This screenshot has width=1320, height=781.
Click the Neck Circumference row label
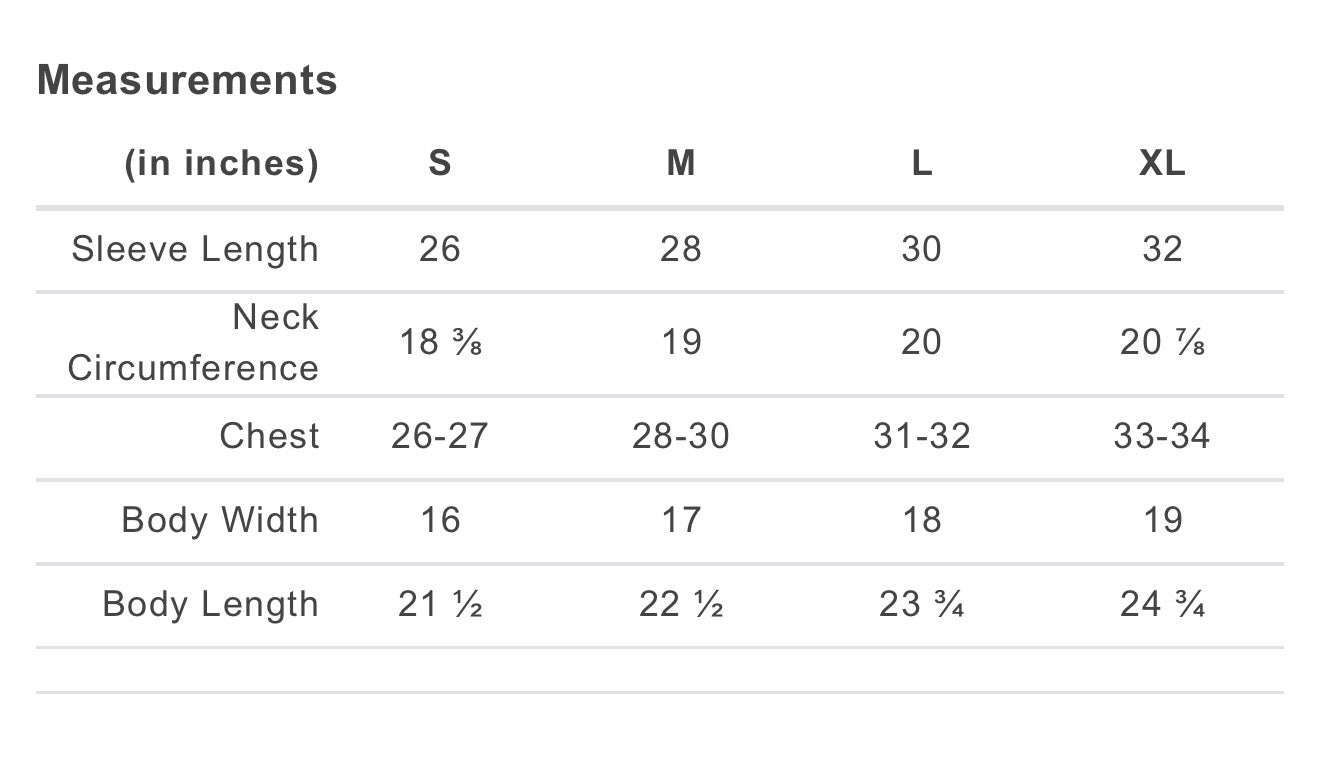point(193,342)
